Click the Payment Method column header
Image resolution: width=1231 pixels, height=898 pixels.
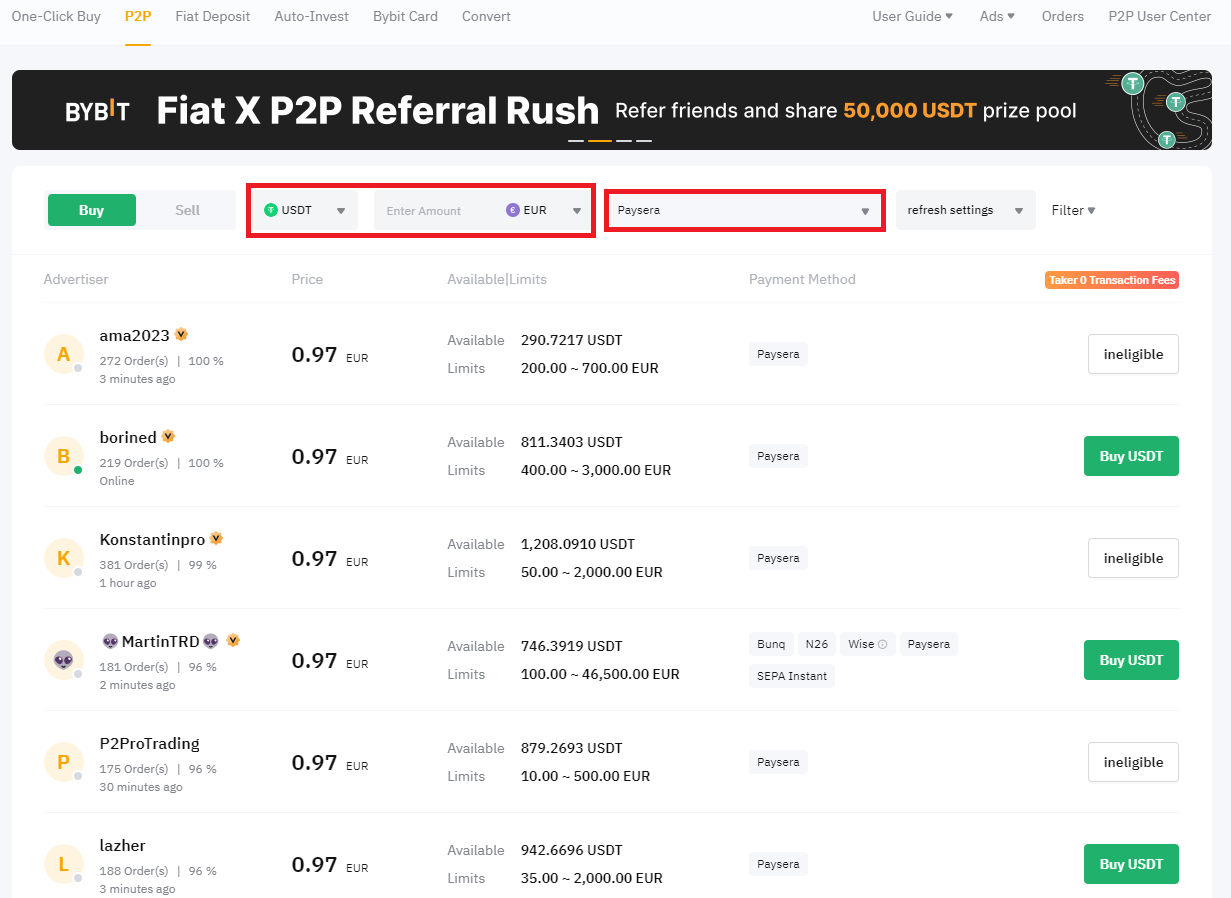[802, 279]
